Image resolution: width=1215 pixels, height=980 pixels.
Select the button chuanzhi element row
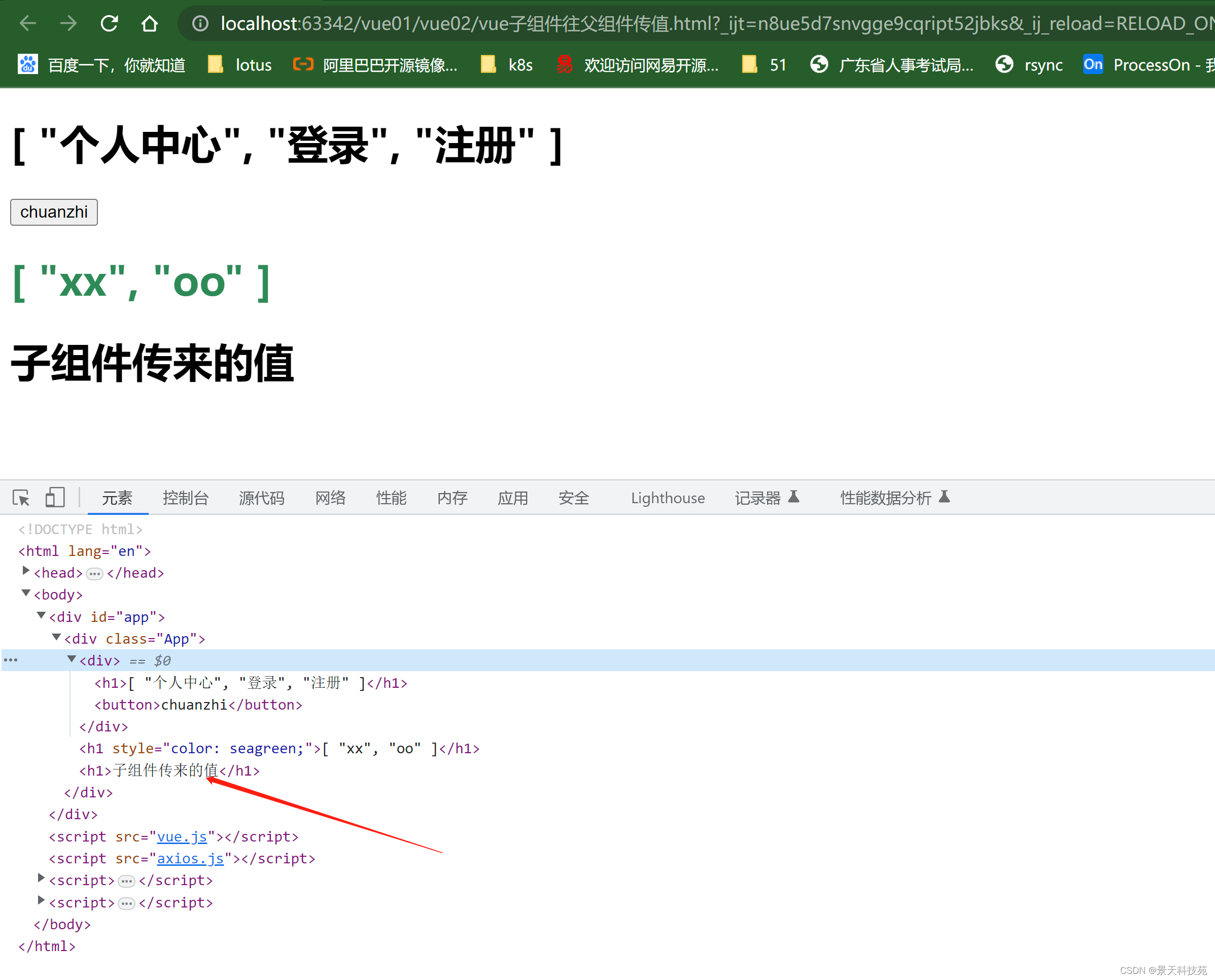198,705
